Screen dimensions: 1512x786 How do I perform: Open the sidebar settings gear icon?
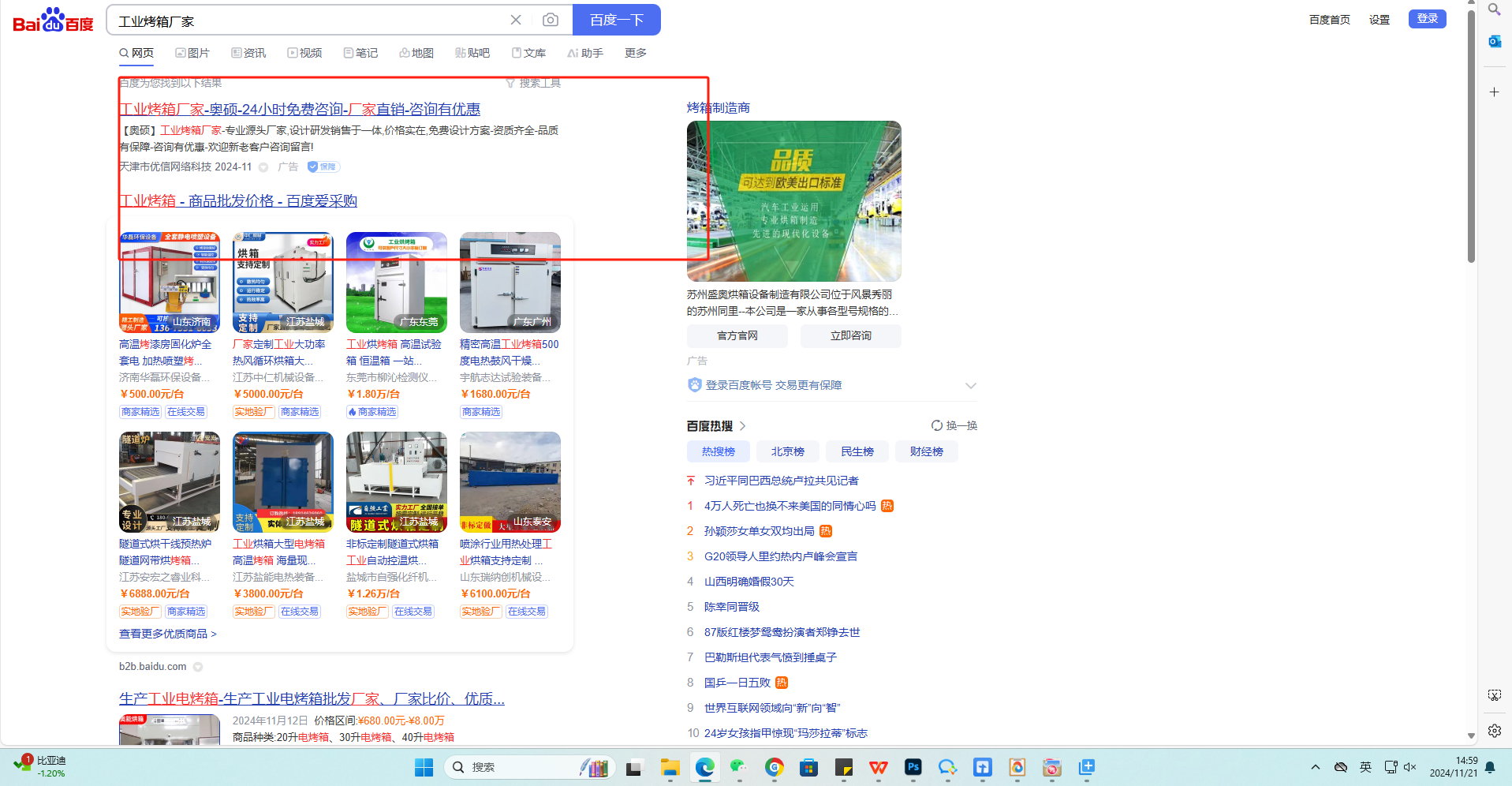1494,731
